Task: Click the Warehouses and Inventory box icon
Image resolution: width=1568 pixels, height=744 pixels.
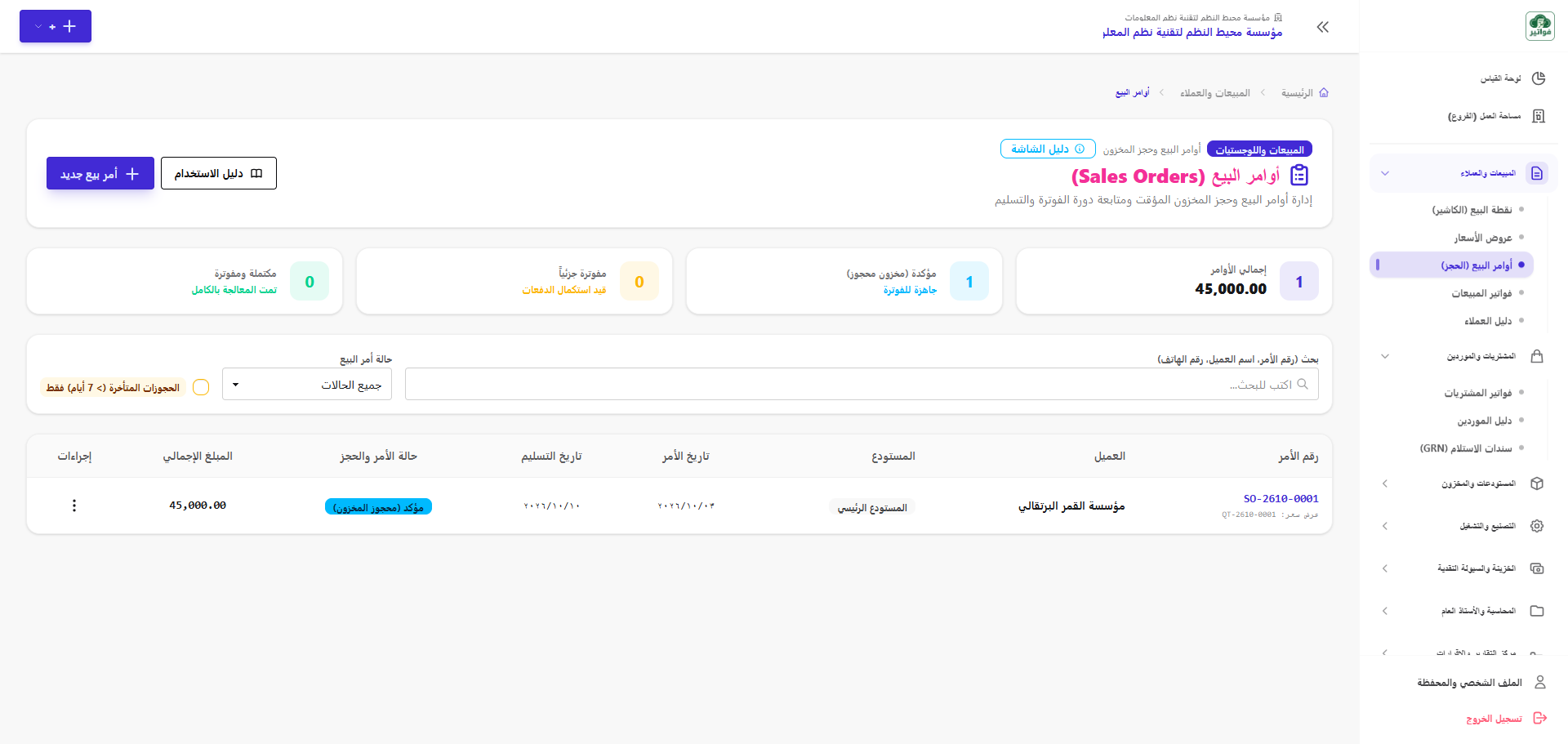Action: [1537, 483]
